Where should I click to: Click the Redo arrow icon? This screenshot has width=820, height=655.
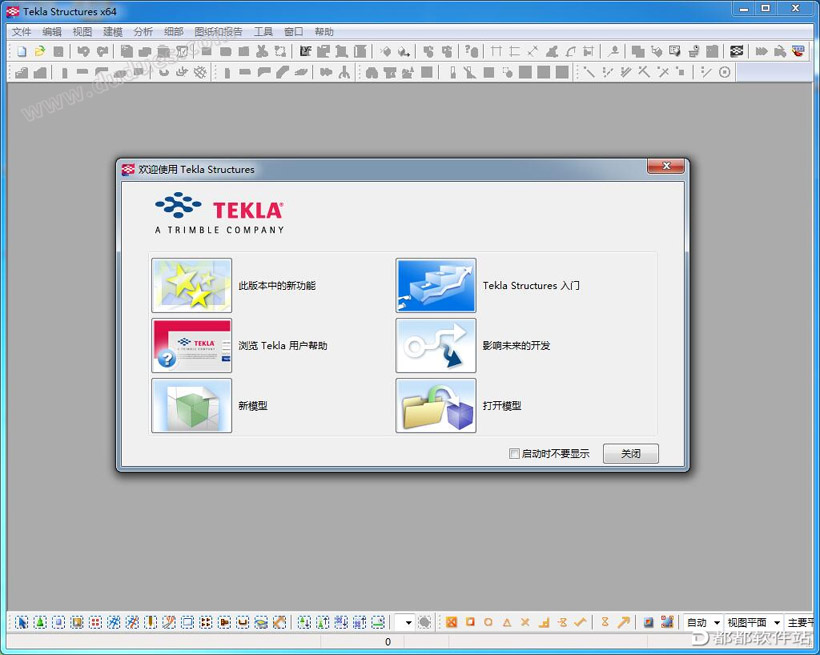102,51
